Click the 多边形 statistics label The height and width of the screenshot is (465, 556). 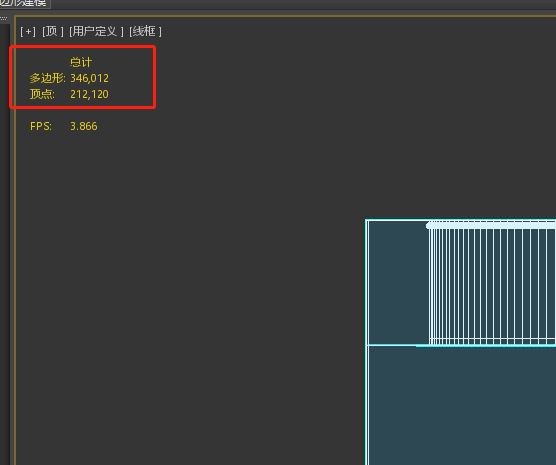47,78
